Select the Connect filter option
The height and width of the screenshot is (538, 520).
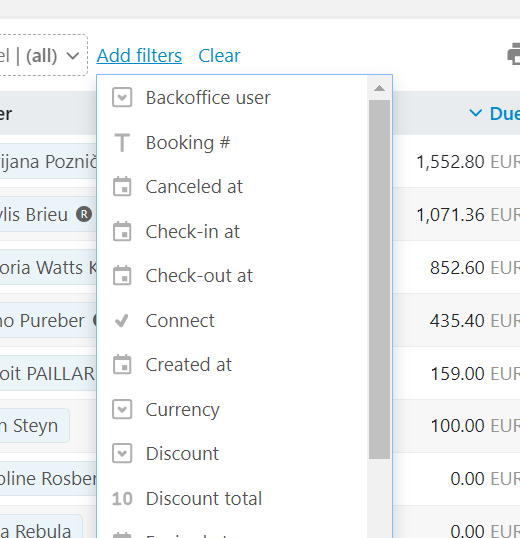[x=232, y=320]
